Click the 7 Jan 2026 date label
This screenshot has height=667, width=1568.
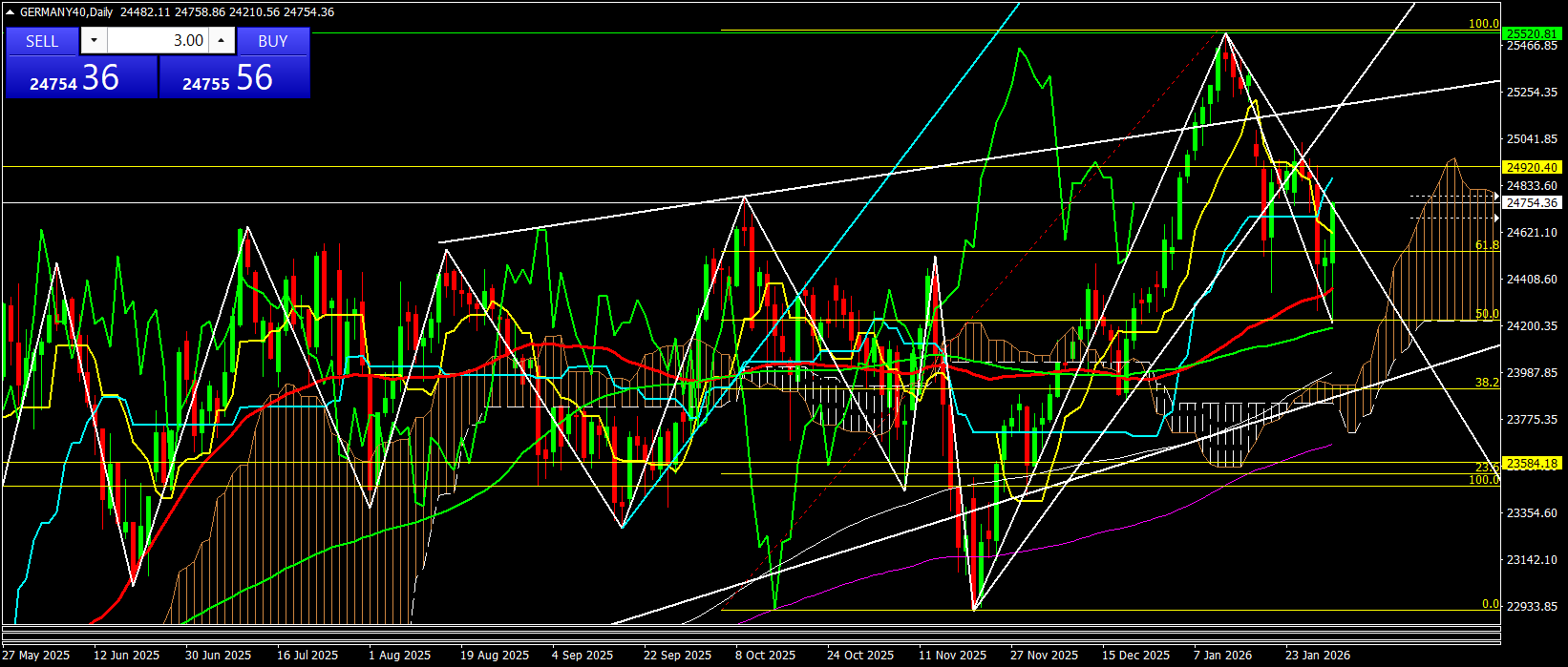1223,656
